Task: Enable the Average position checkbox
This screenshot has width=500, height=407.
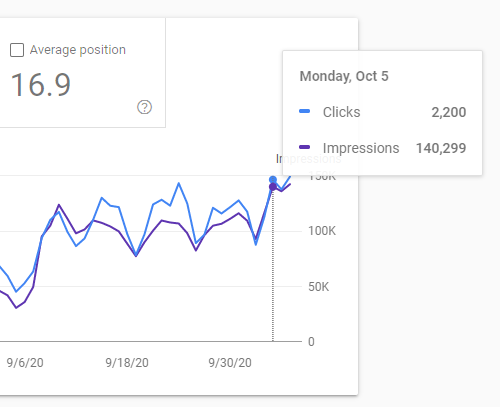Action: pos(17,50)
